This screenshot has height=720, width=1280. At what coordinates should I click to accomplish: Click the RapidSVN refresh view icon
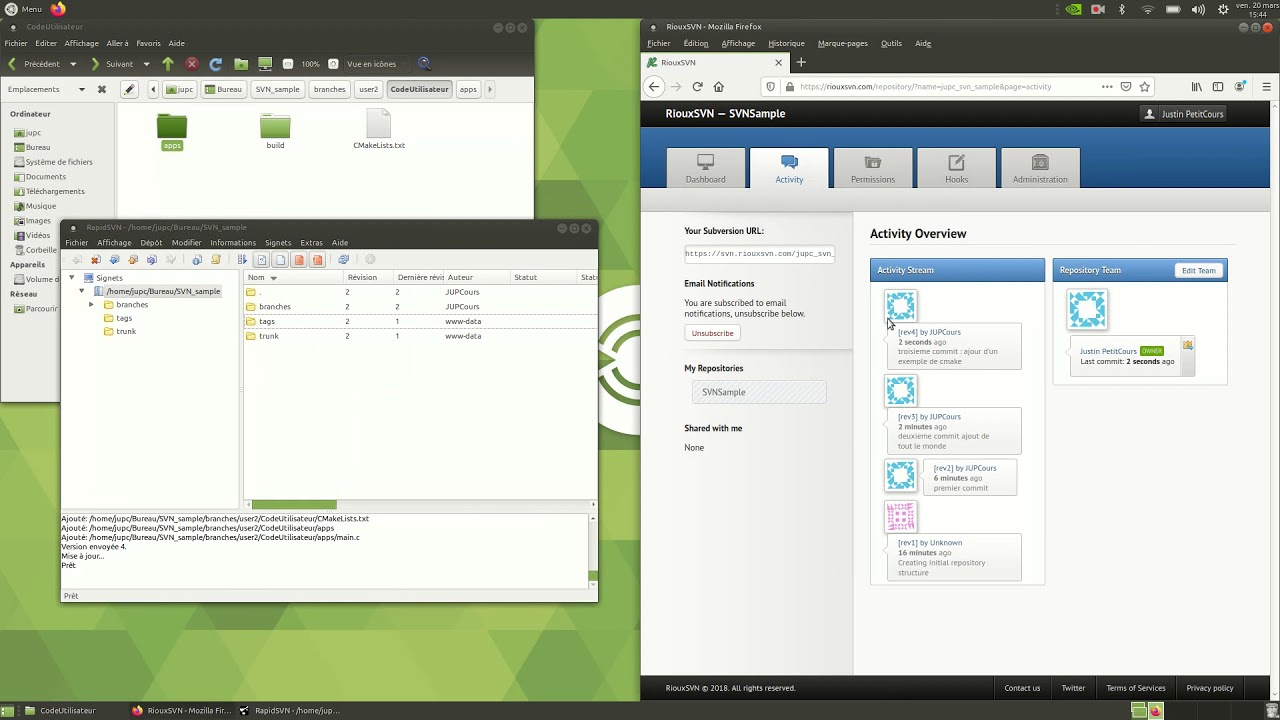click(x=343, y=260)
